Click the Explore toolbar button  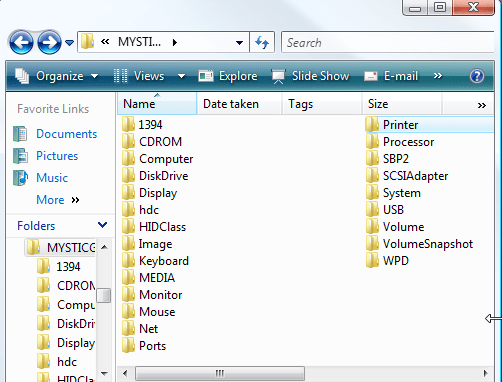pos(228,76)
